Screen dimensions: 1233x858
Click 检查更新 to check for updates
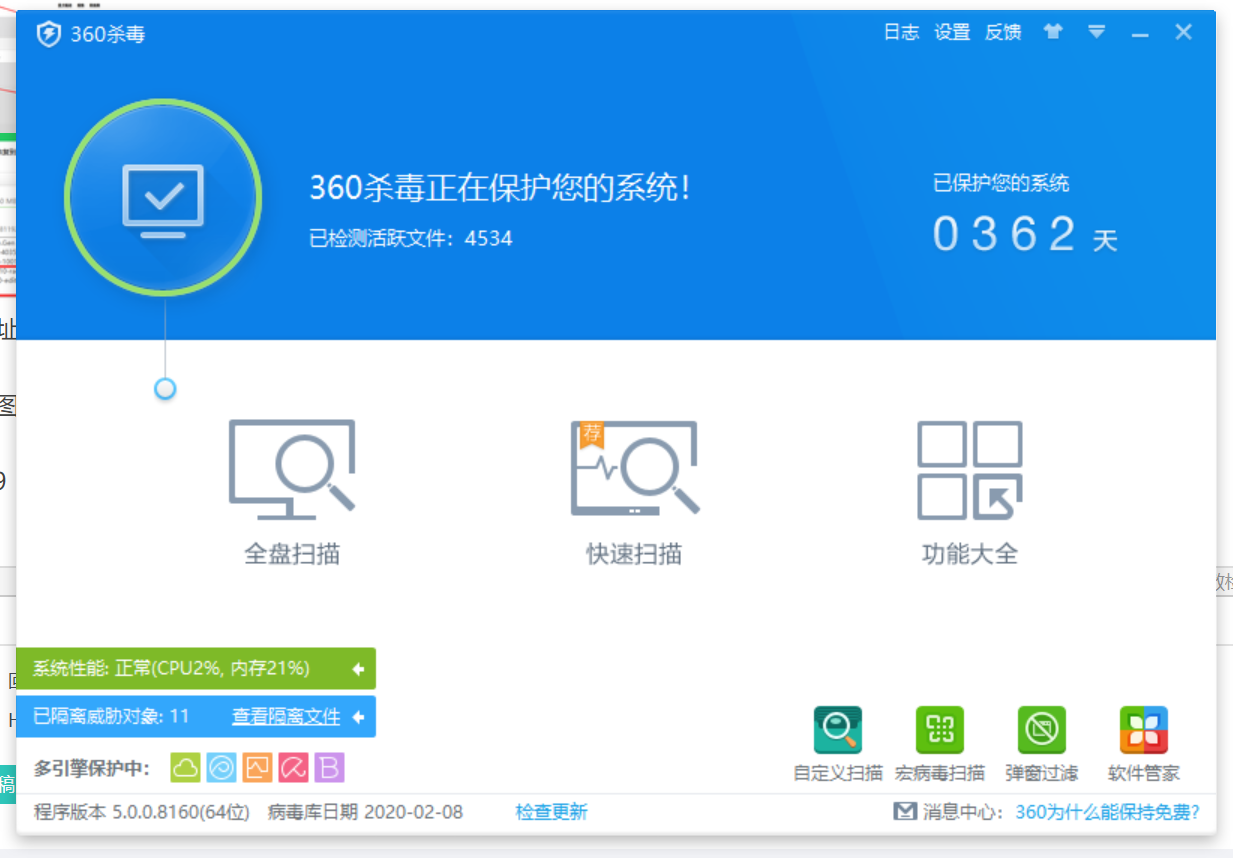(551, 812)
